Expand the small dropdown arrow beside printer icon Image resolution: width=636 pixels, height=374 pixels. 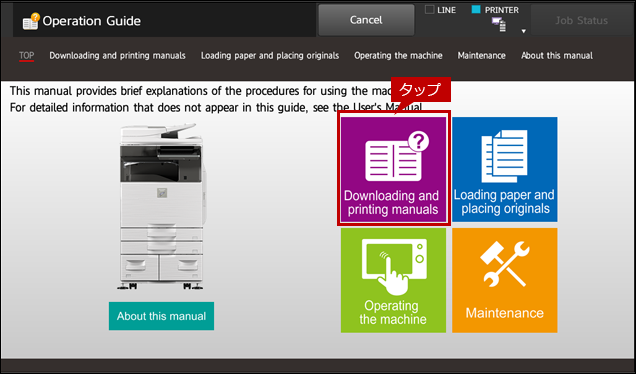click(x=524, y=31)
